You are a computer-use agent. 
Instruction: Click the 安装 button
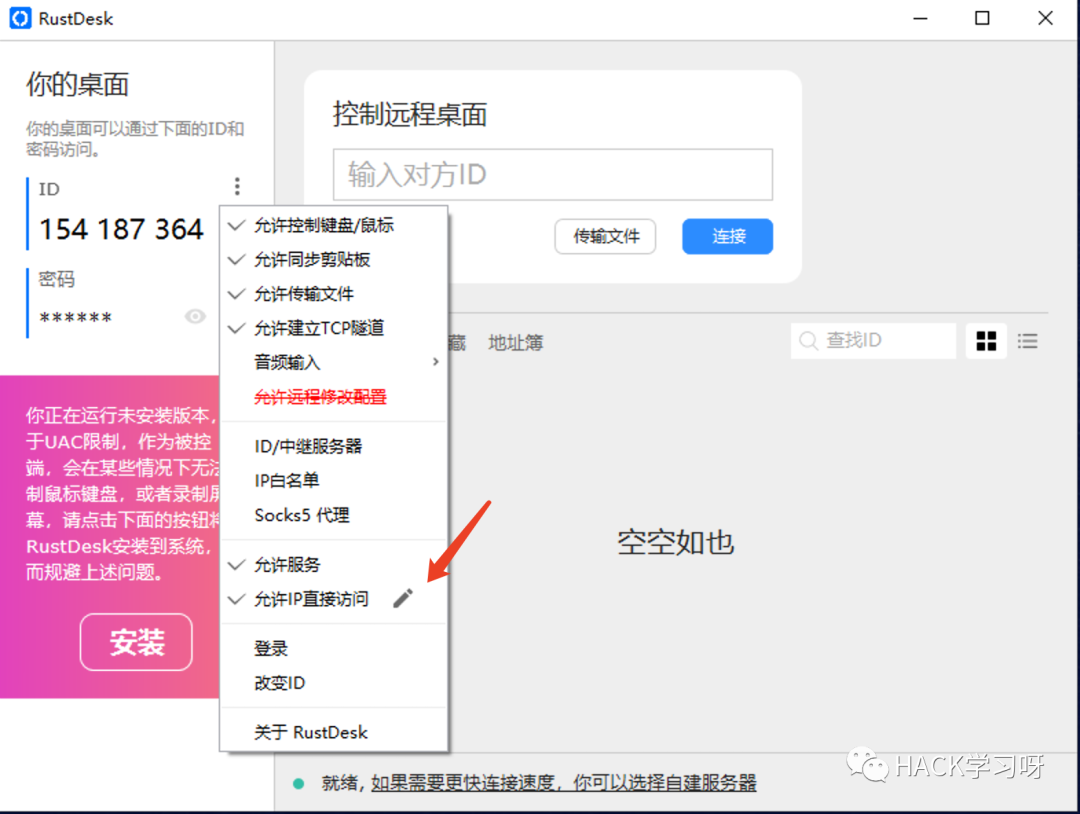[x=136, y=642]
